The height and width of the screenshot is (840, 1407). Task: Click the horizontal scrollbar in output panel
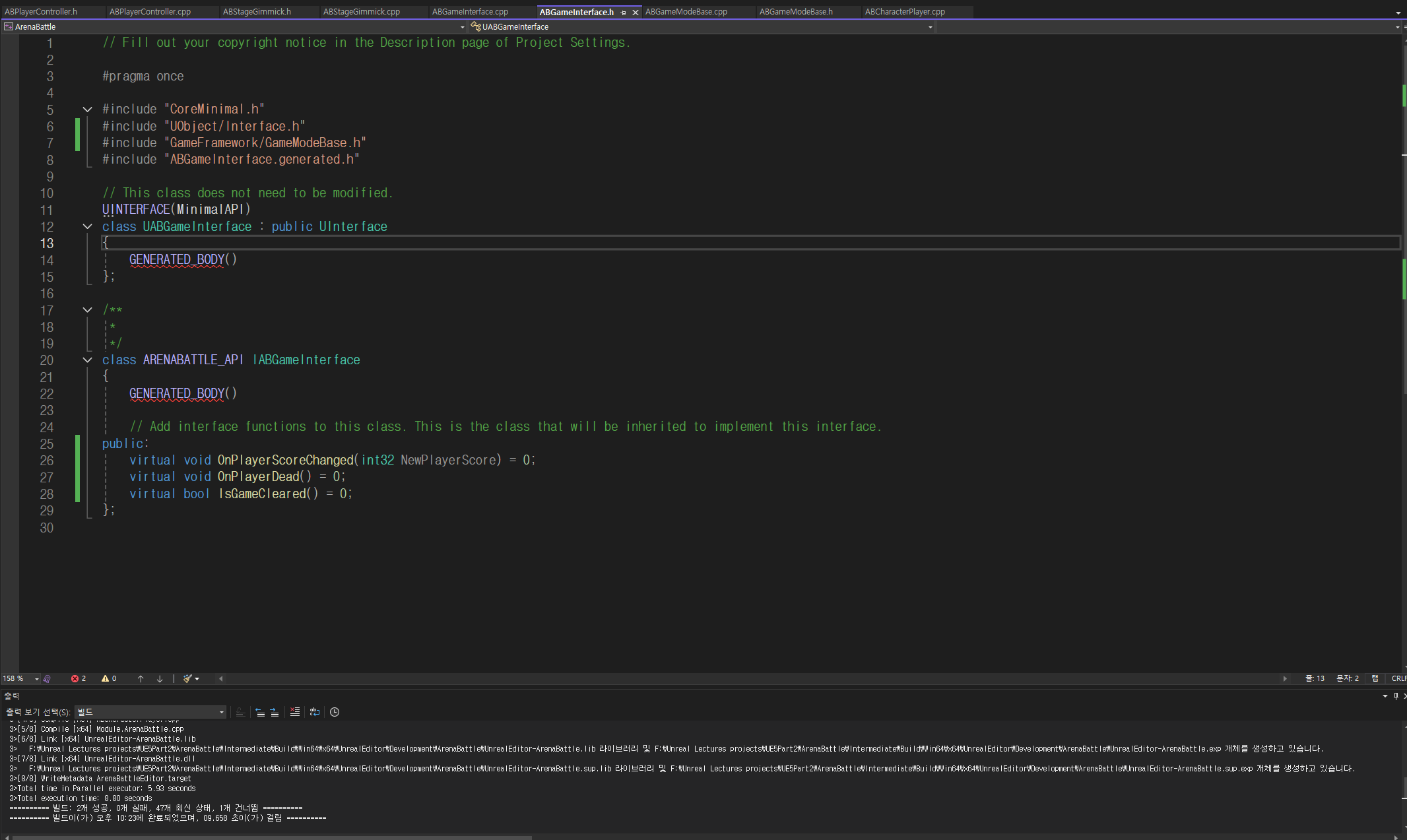tap(272, 837)
